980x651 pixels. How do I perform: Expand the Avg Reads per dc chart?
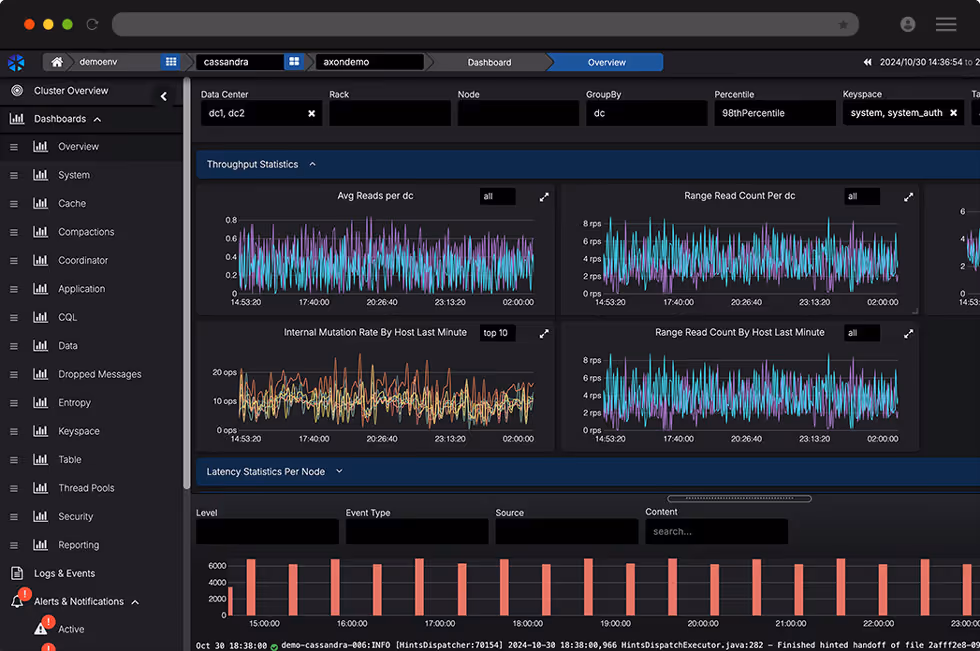point(544,197)
